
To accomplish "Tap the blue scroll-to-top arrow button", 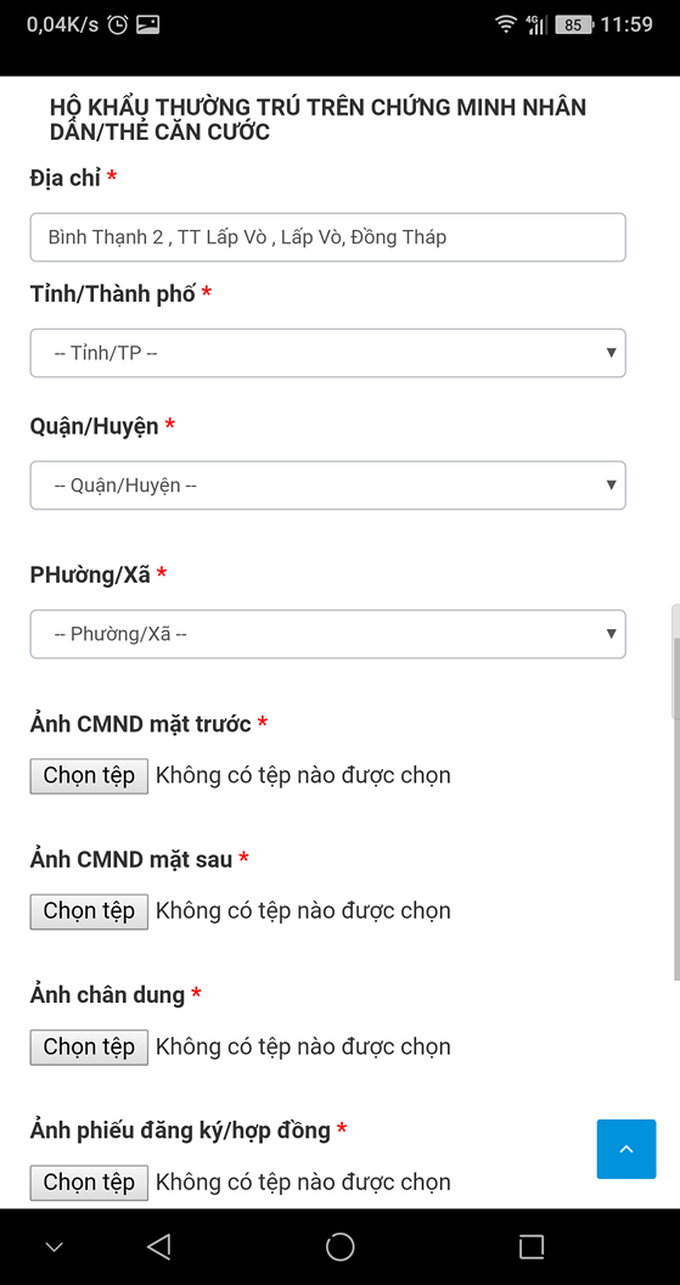I will 626,1149.
